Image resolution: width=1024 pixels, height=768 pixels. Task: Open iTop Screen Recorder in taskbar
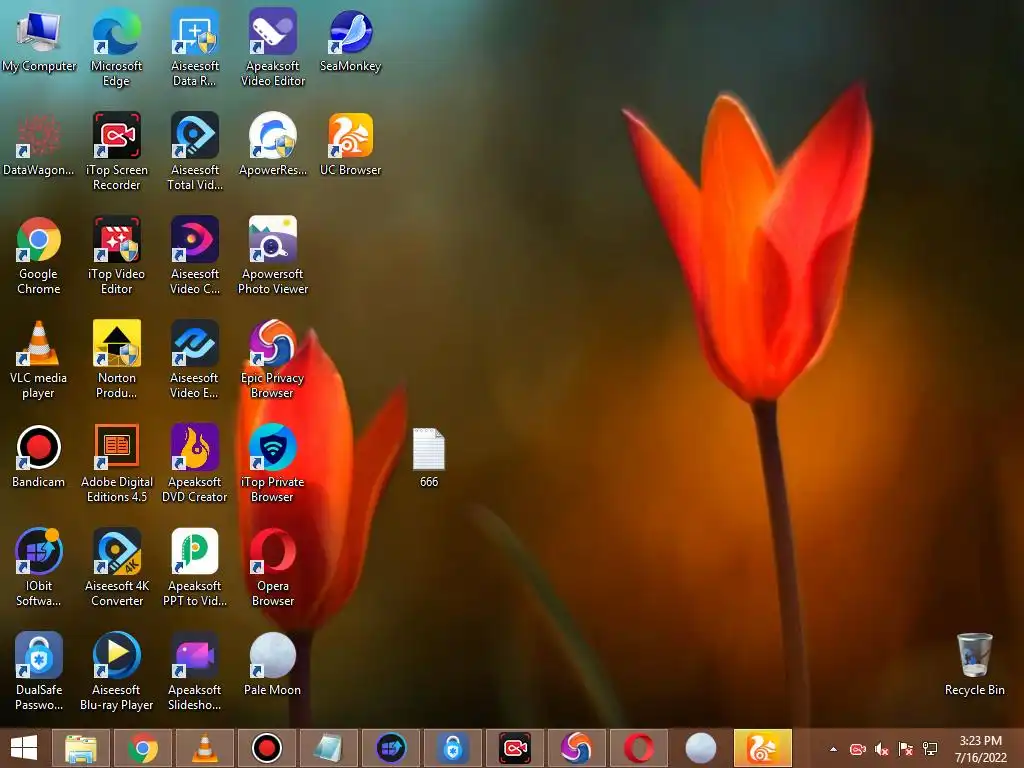click(x=515, y=748)
